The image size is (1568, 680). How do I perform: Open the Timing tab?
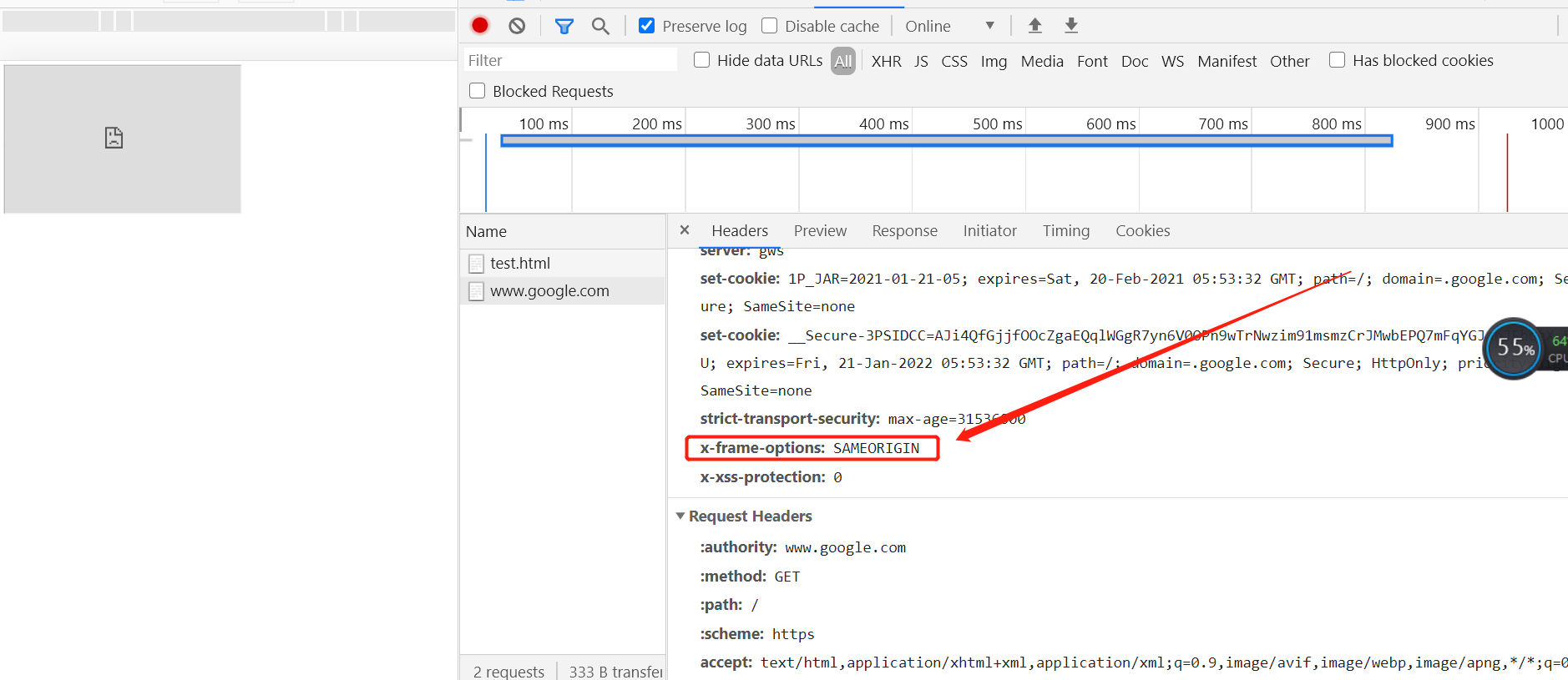[1065, 231]
